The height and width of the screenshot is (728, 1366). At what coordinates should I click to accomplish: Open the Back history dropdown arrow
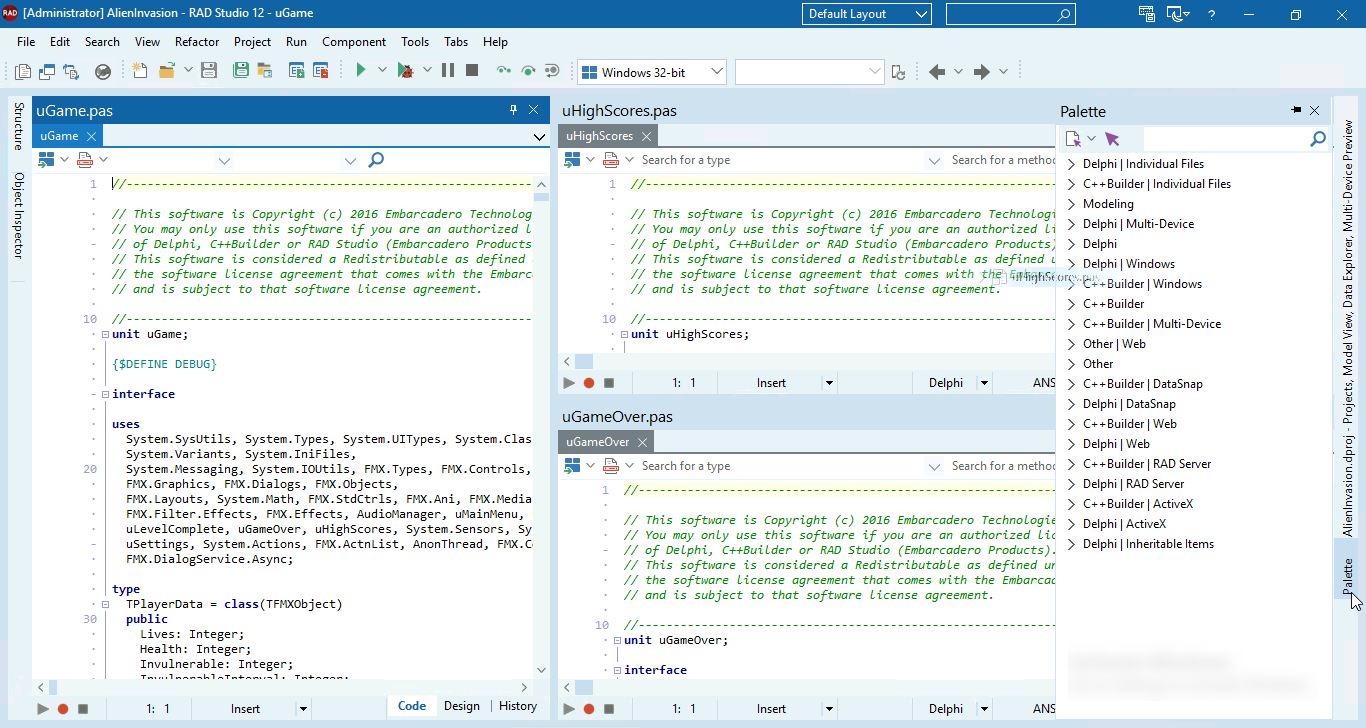[x=958, y=72]
